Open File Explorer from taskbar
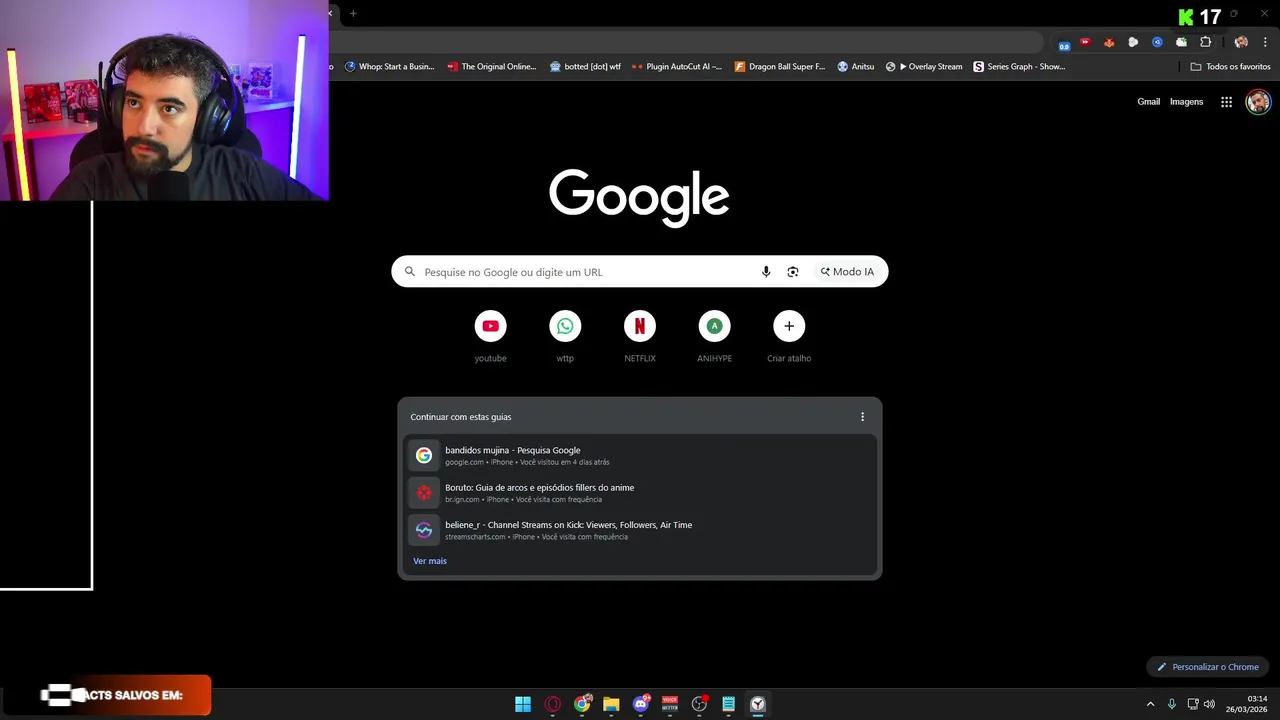 click(x=611, y=704)
